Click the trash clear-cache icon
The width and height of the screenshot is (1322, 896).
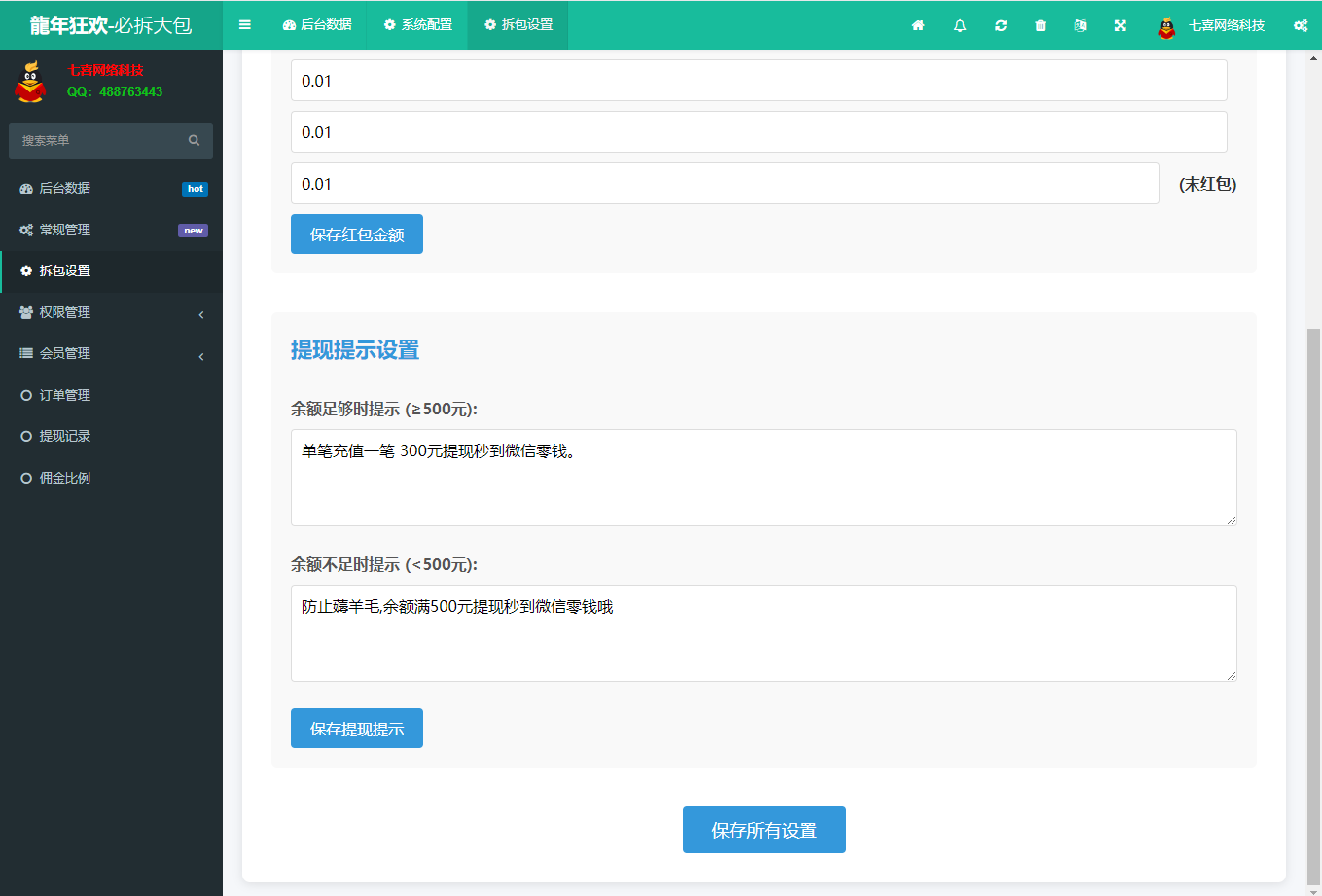(1040, 25)
